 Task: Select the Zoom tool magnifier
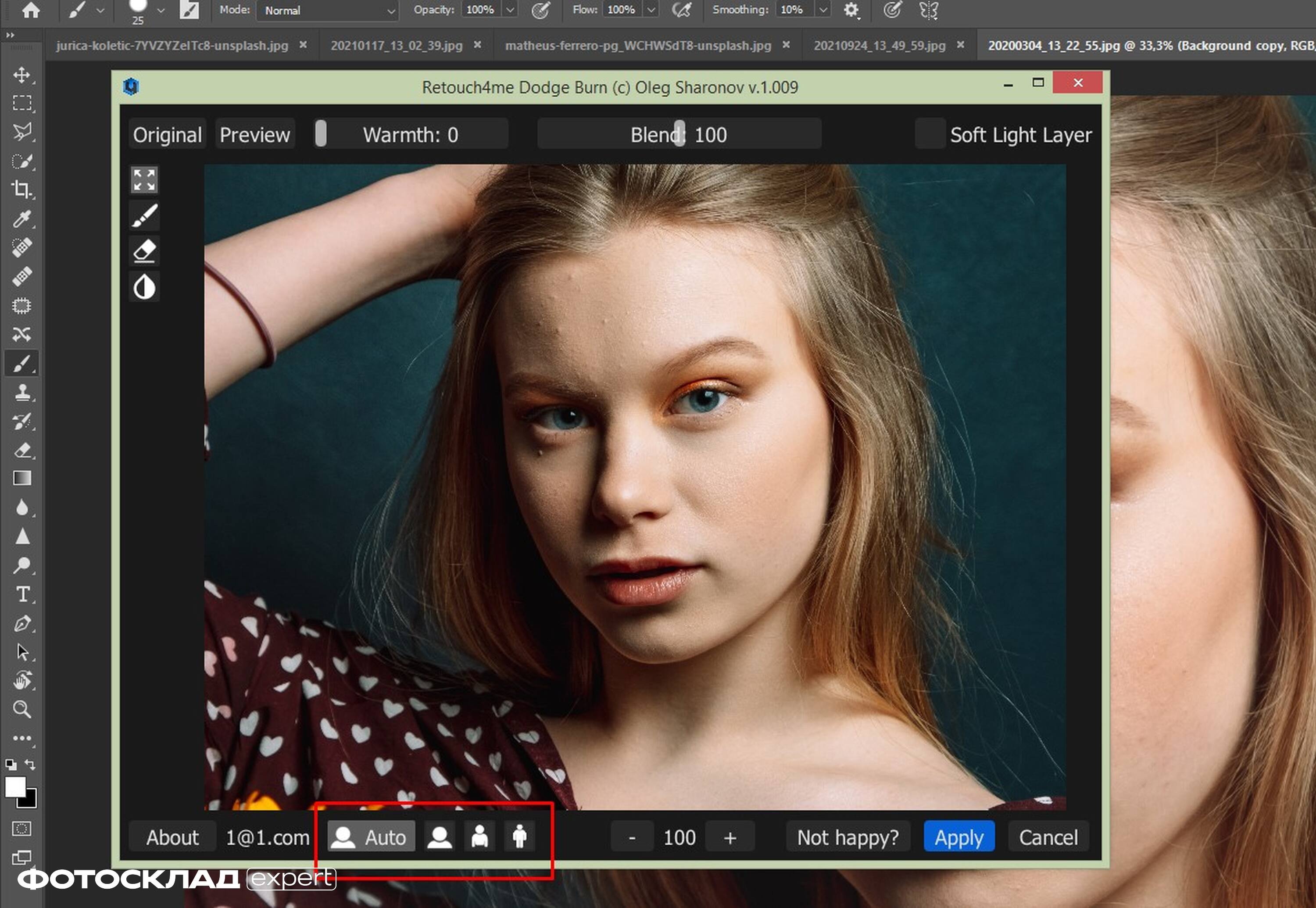tap(21, 709)
